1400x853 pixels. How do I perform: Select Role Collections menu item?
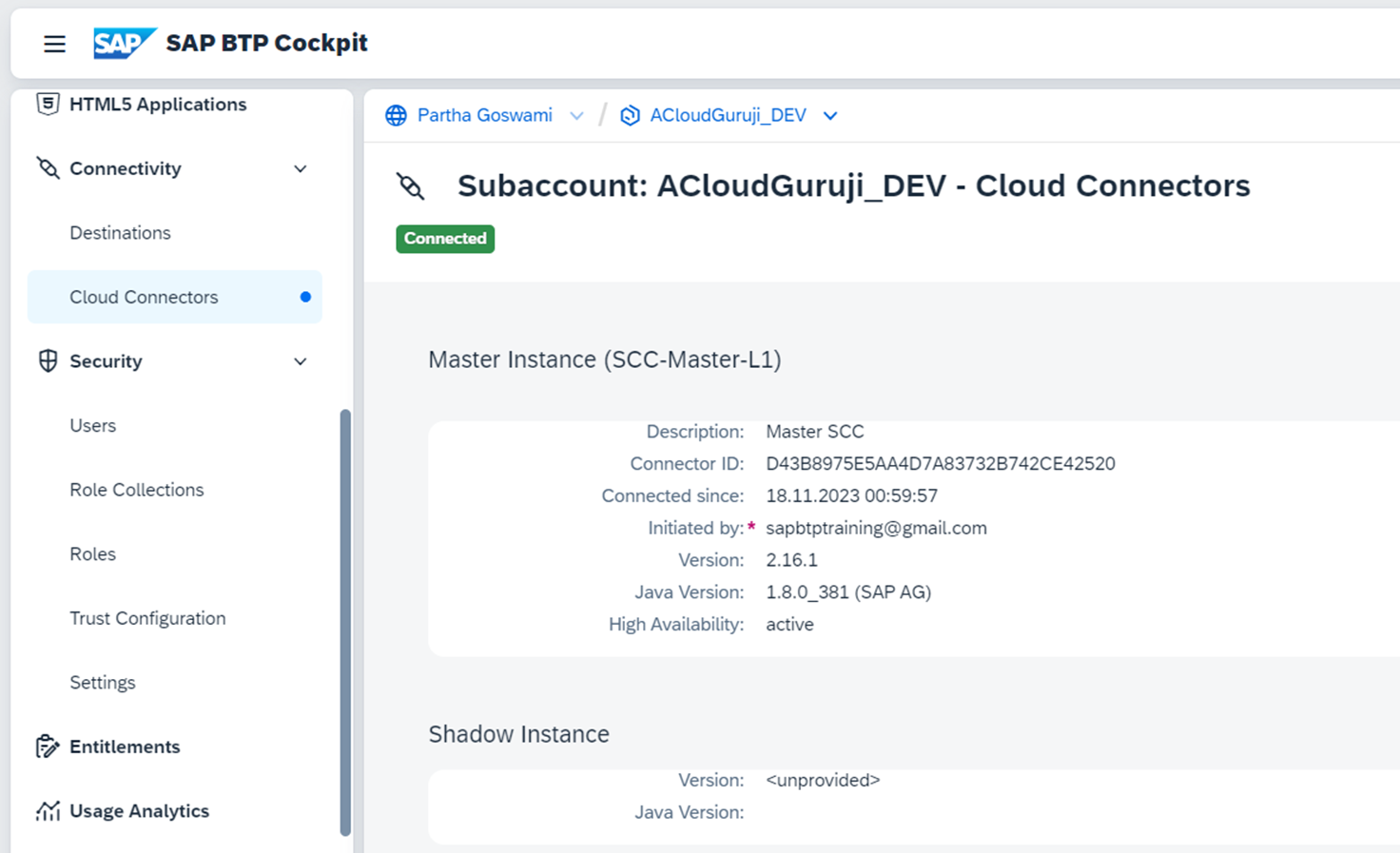[136, 490]
